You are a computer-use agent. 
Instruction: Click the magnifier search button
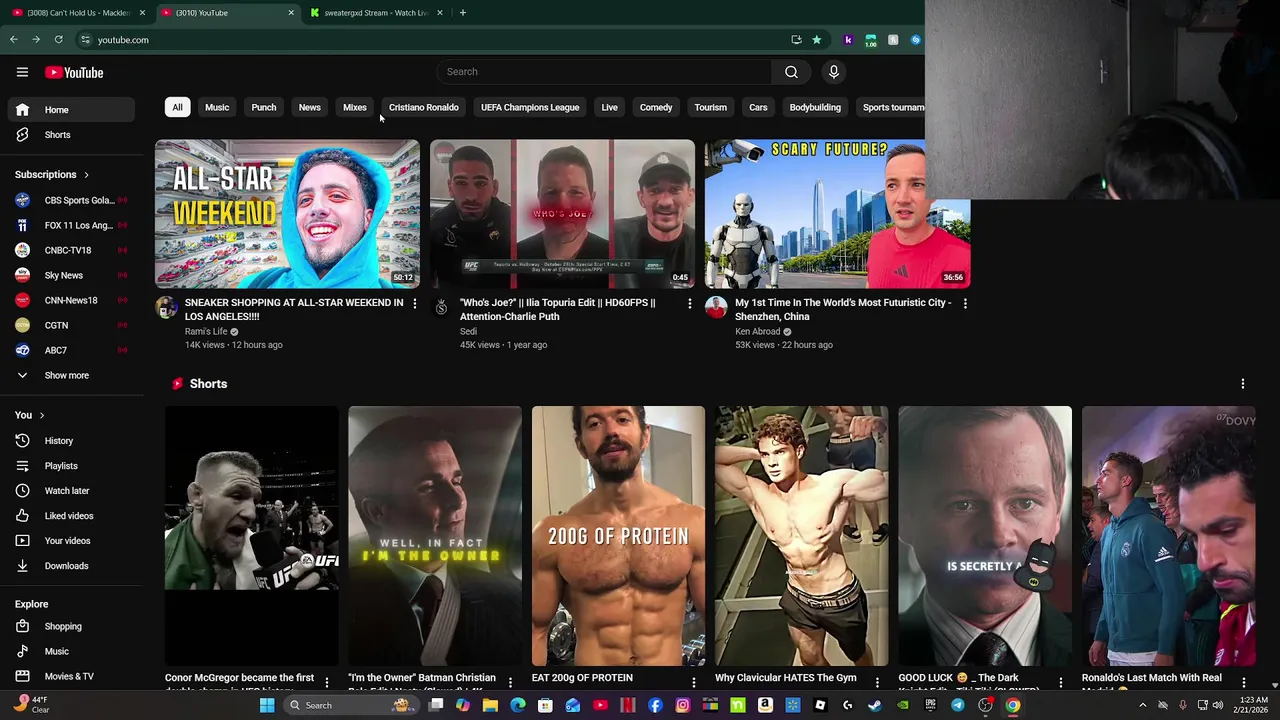(x=791, y=72)
